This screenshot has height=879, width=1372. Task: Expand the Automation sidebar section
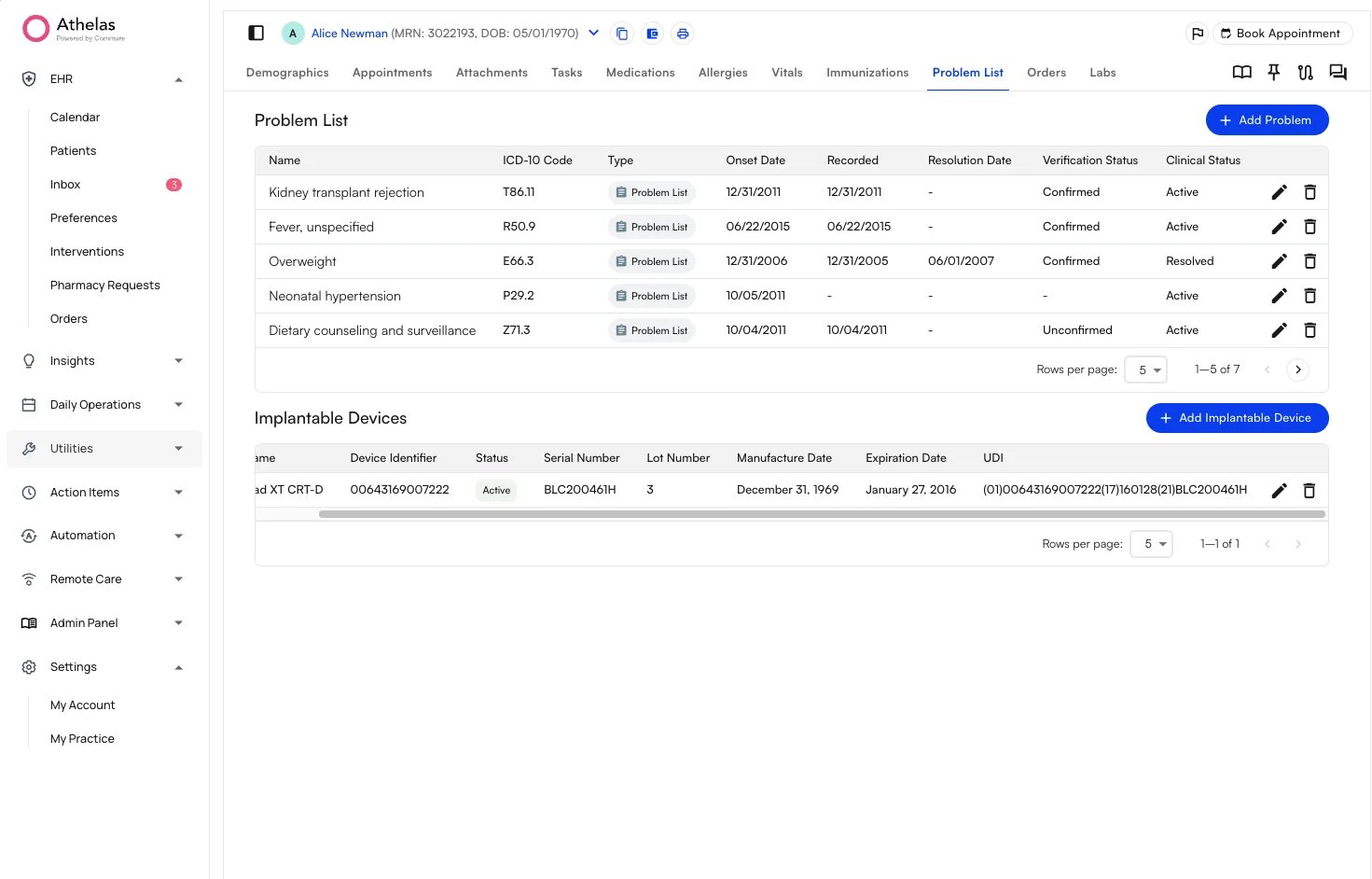[178, 536]
